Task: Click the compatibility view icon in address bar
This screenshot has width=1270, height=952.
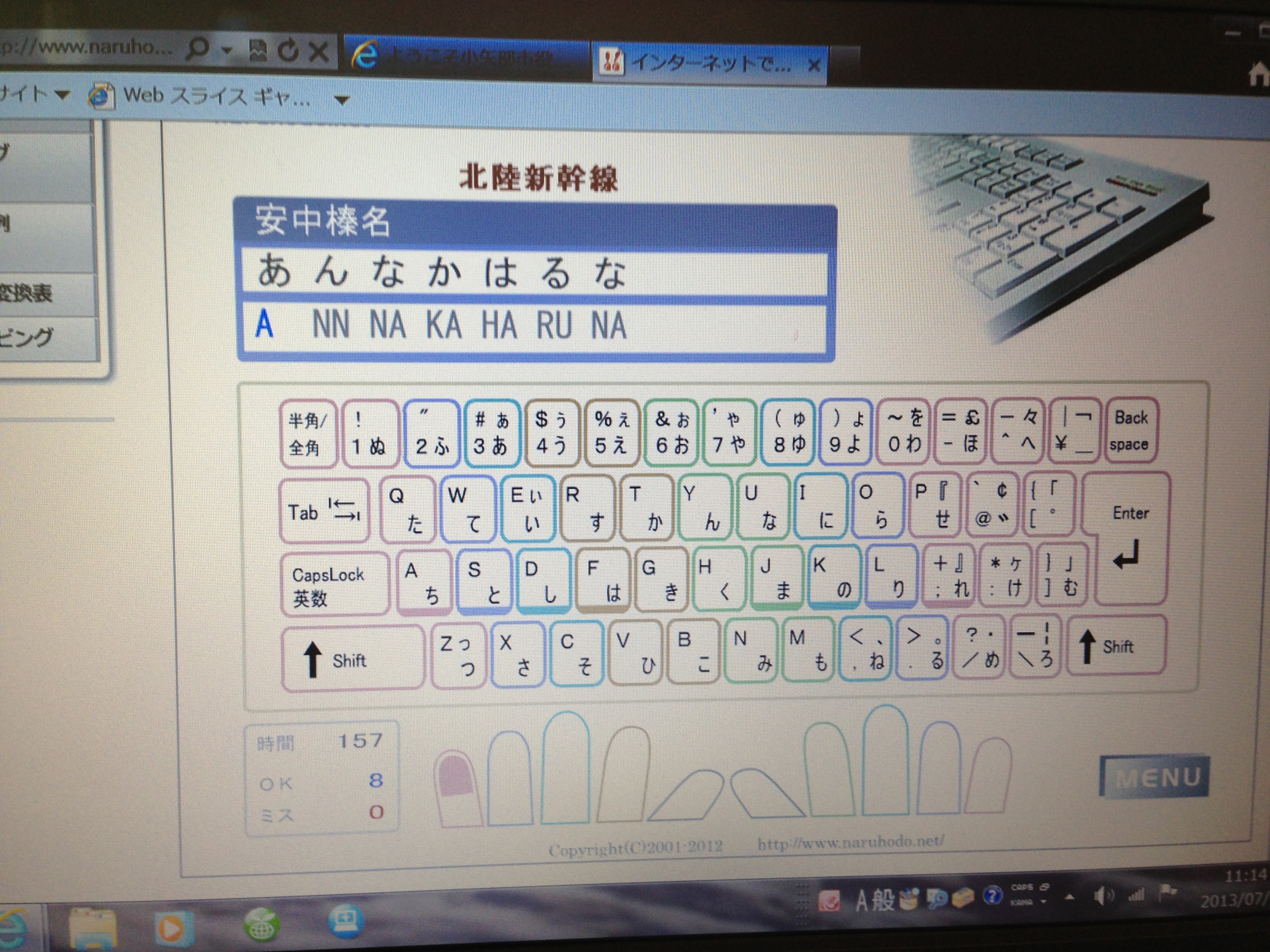Action: click(258, 51)
